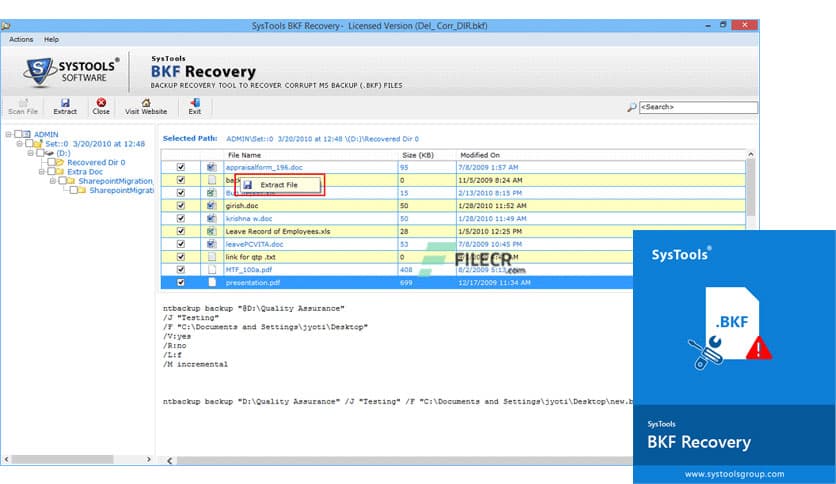Uncheck krishna w.doc checkbox
Screen dimensions: 836x484
pyautogui.click(x=181, y=219)
